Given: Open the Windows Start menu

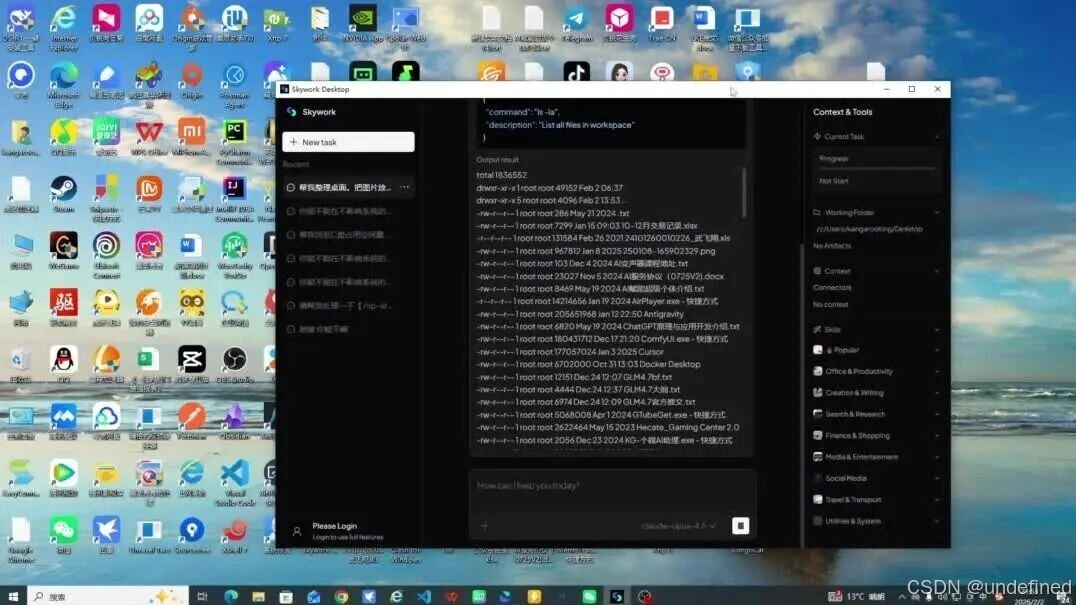Looking at the screenshot, I should (x=13, y=596).
